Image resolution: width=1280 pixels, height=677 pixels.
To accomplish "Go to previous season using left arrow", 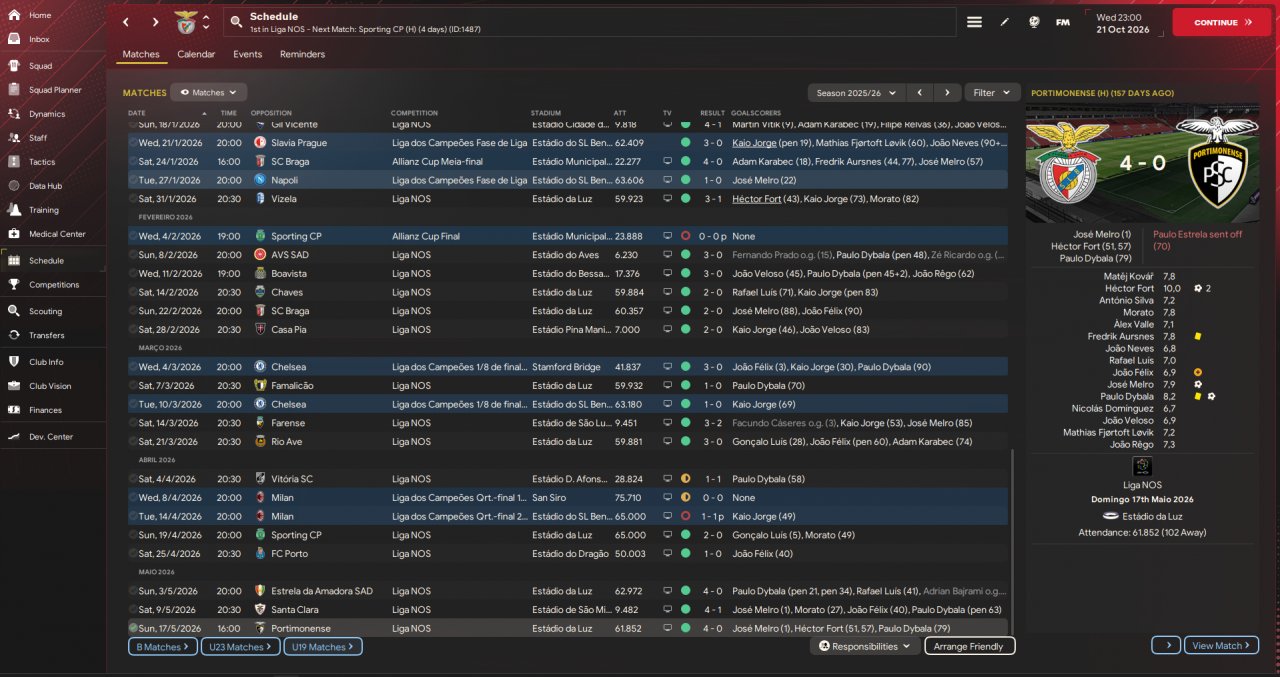I will (x=920, y=92).
